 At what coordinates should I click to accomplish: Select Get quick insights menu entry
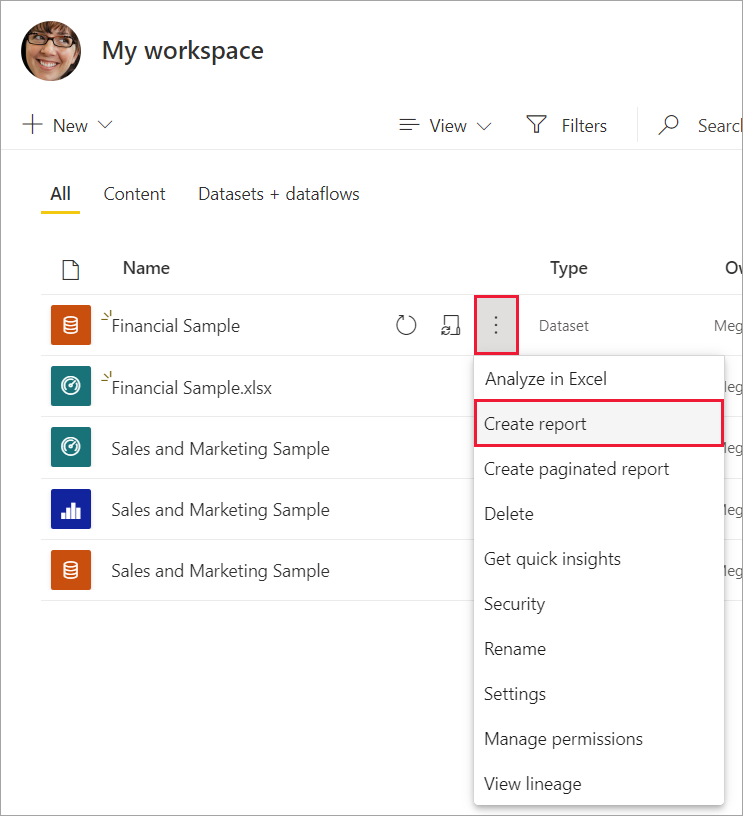[552, 559]
